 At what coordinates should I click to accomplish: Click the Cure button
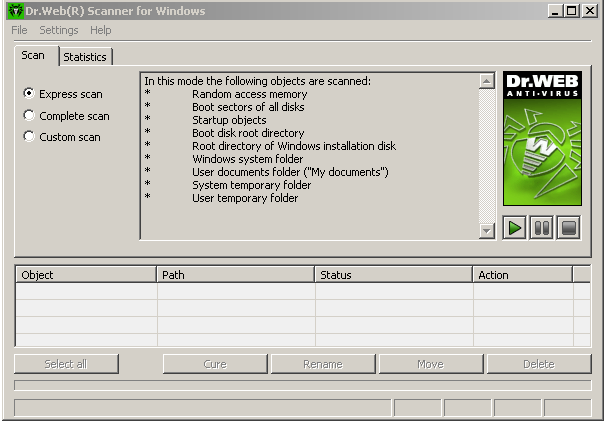point(215,364)
